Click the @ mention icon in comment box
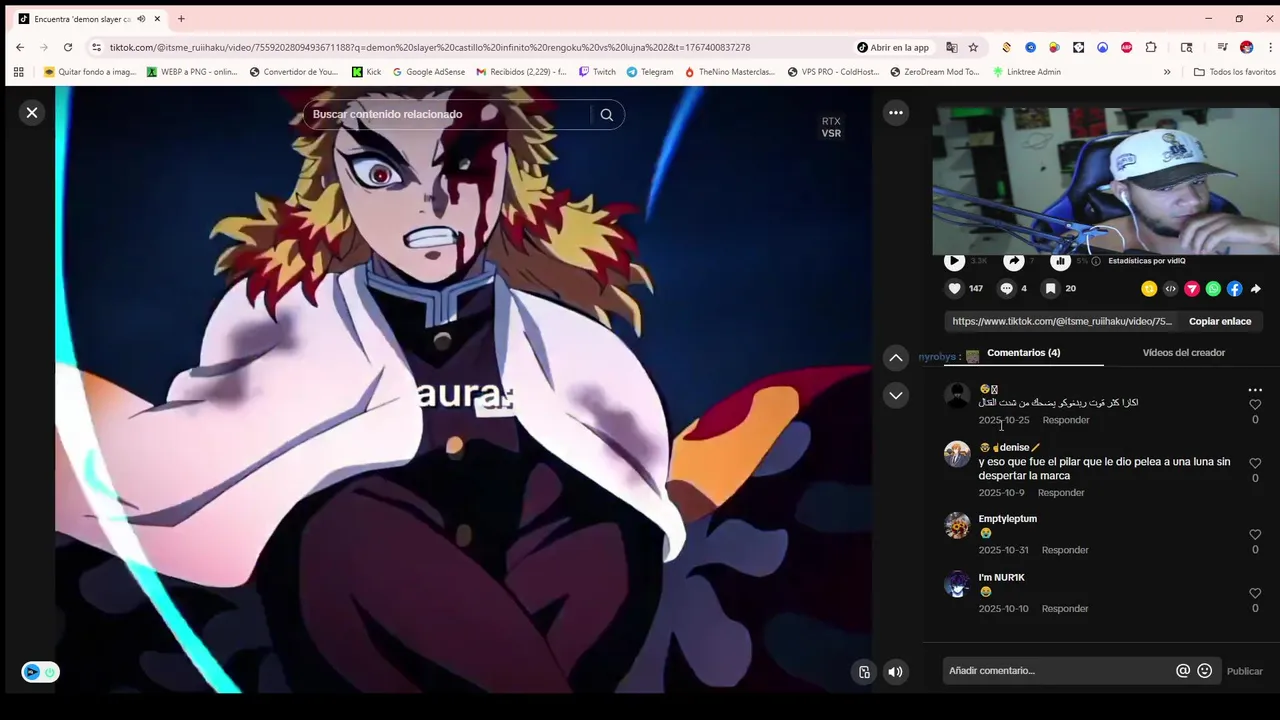The width and height of the screenshot is (1280, 720). [1183, 671]
